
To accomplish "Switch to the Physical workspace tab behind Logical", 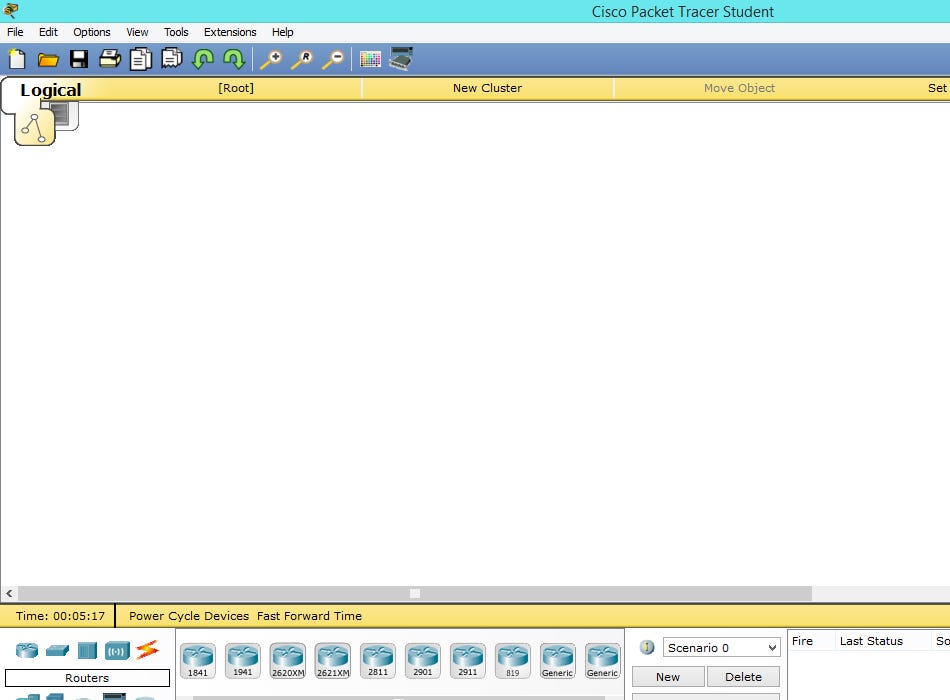I will (64, 115).
